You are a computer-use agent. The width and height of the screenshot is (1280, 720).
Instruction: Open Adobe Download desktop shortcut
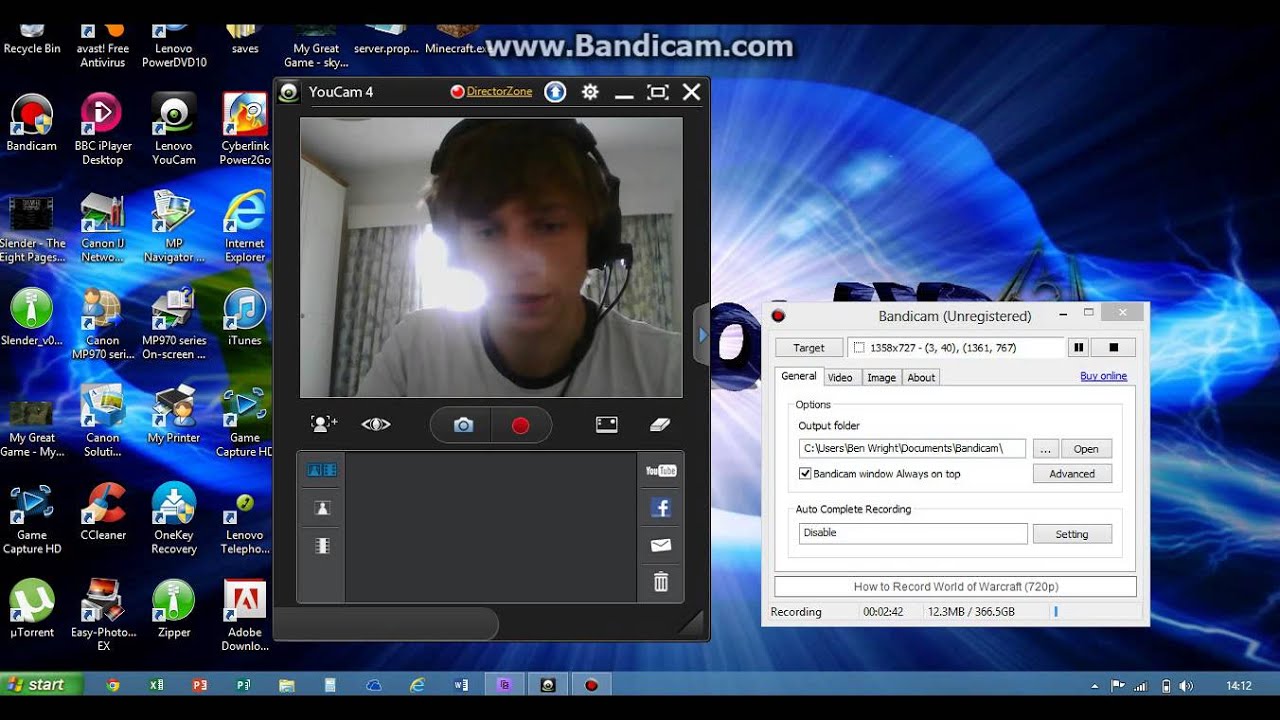pos(245,616)
